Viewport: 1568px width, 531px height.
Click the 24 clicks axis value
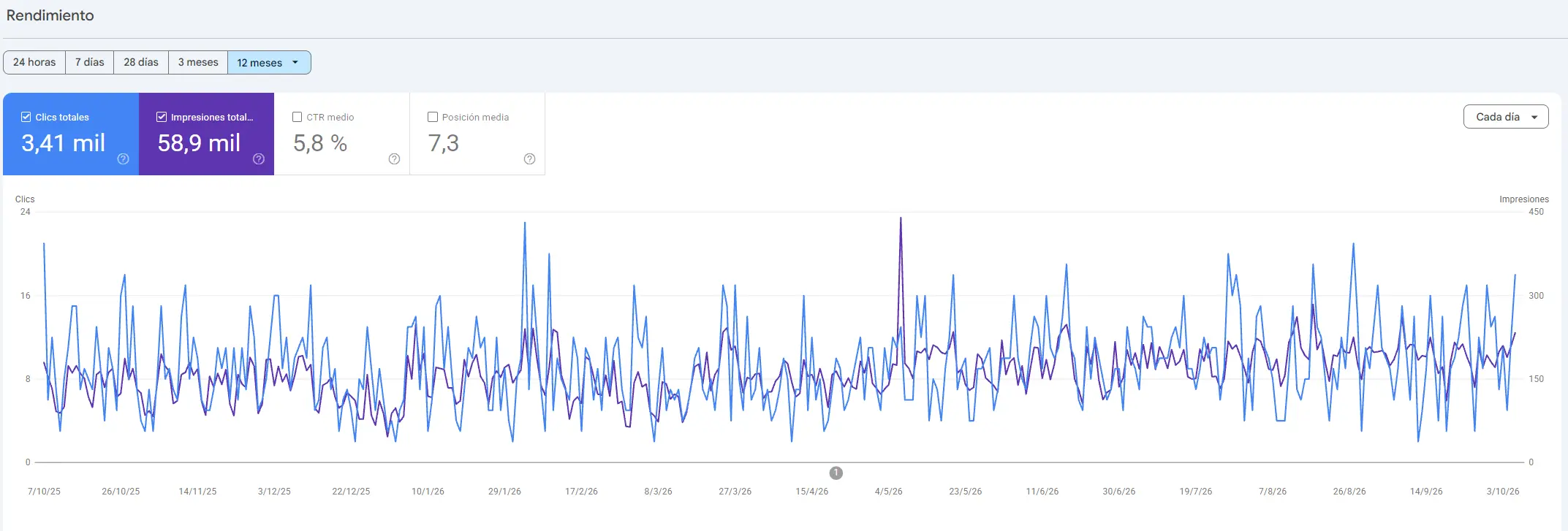click(x=26, y=212)
